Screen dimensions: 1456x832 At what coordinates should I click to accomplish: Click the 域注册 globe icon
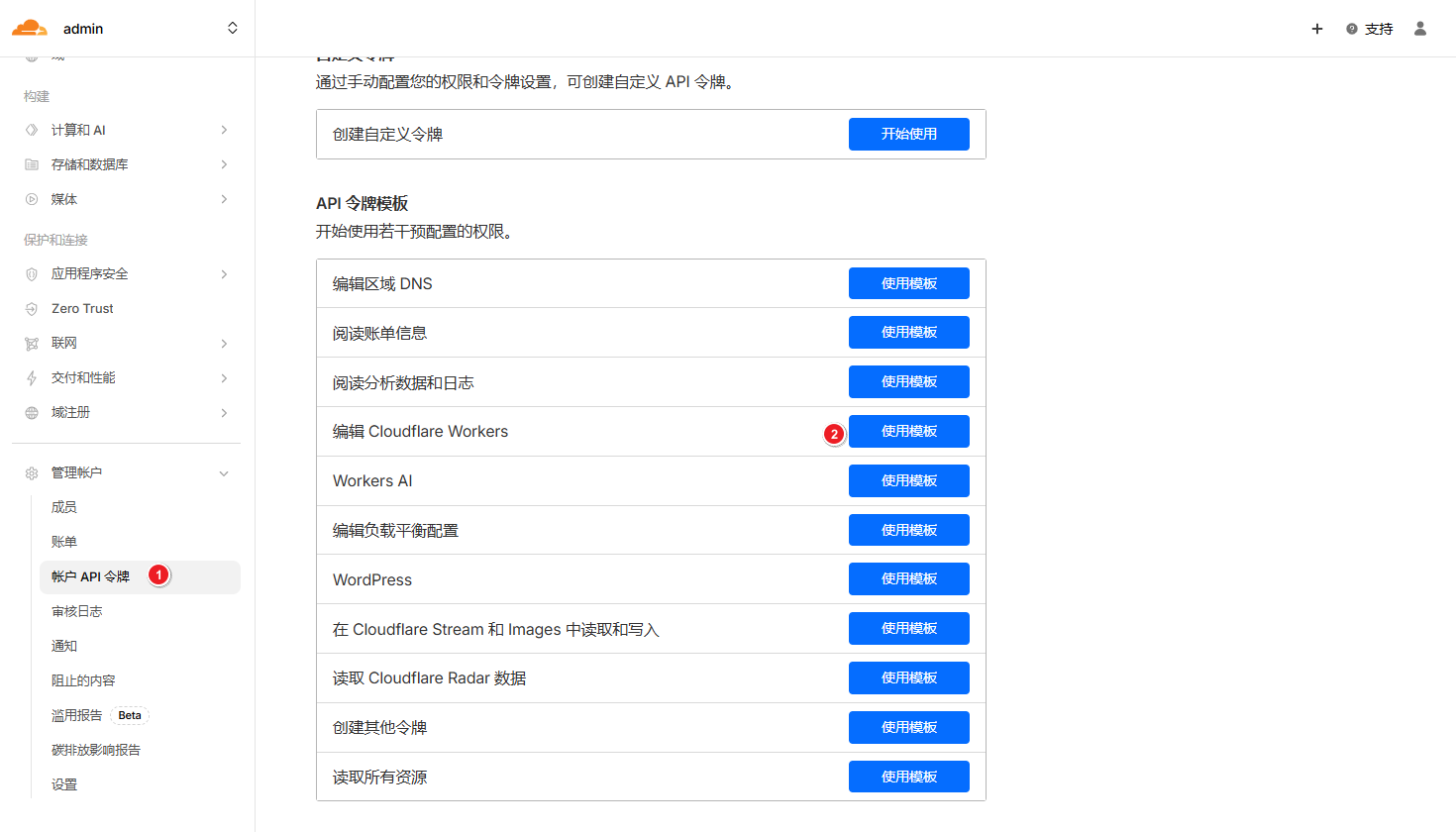point(32,413)
